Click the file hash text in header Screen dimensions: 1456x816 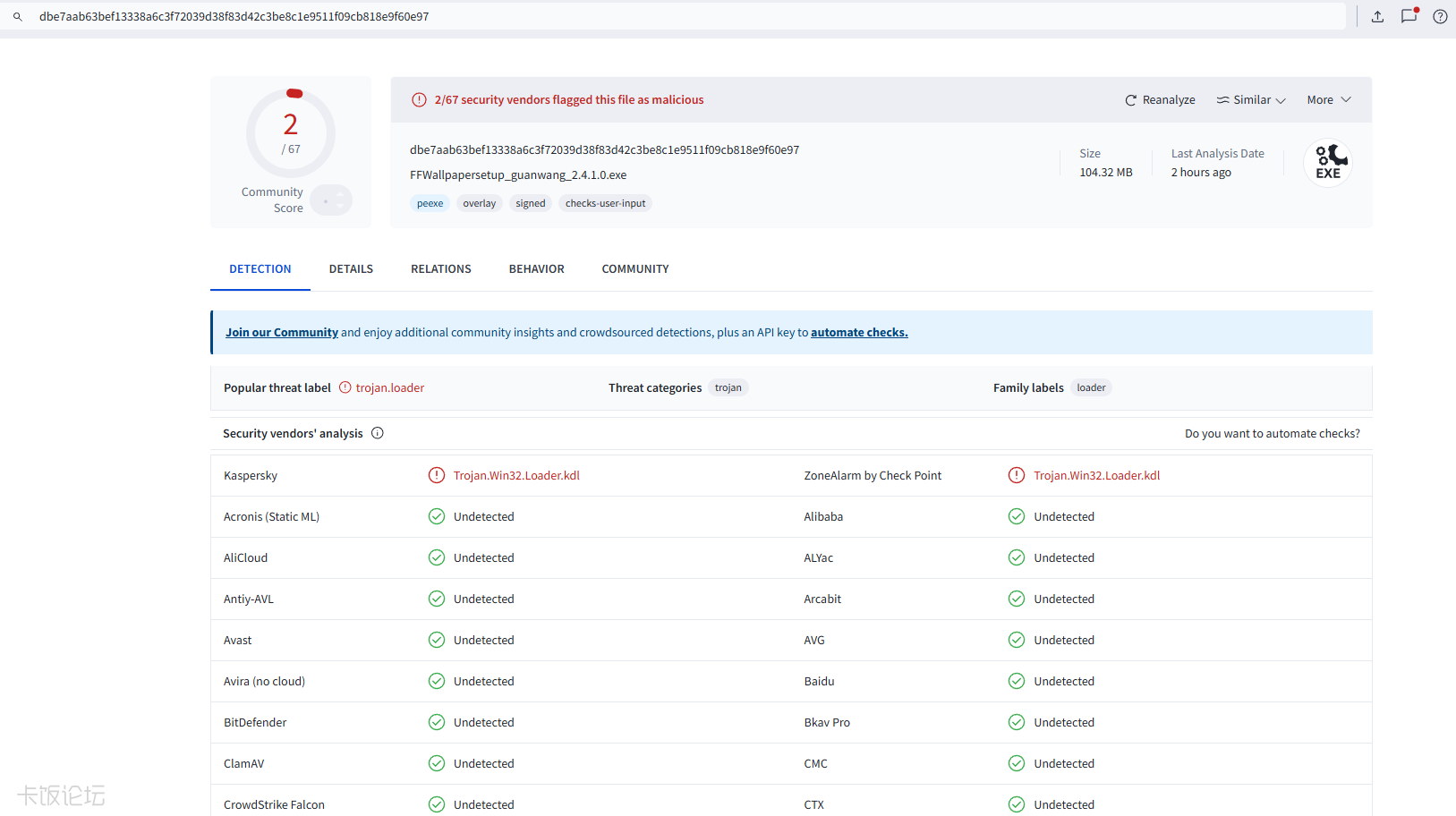click(x=604, y=149)
